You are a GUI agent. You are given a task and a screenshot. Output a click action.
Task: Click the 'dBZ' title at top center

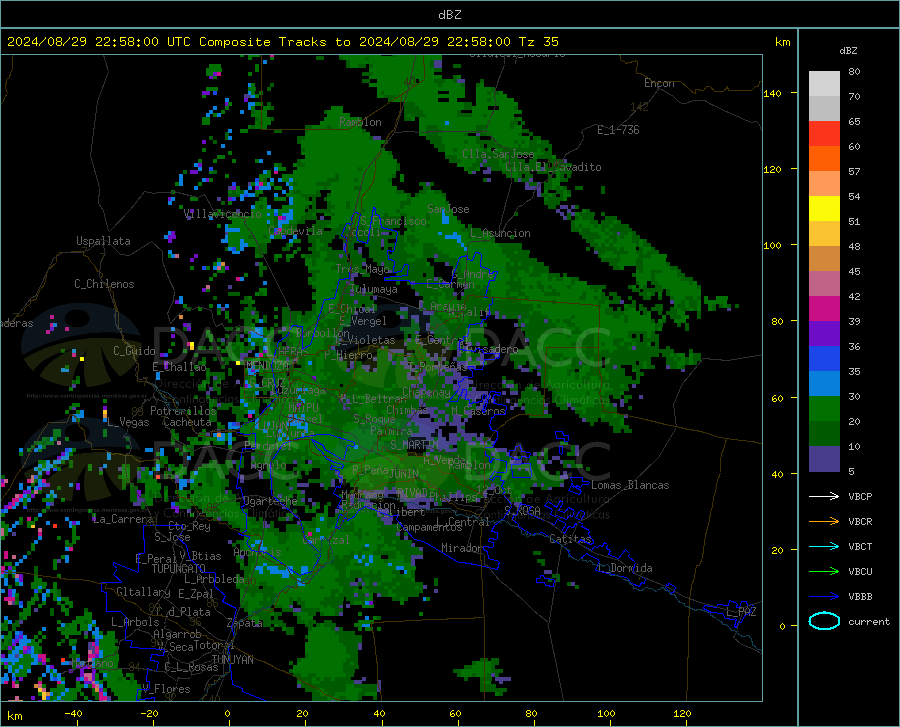(449, 15)
